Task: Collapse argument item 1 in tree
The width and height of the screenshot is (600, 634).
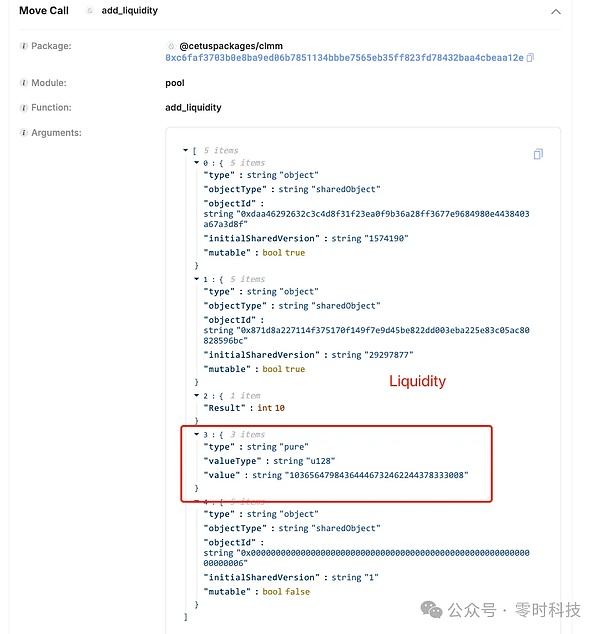Action: coord(197,279)
